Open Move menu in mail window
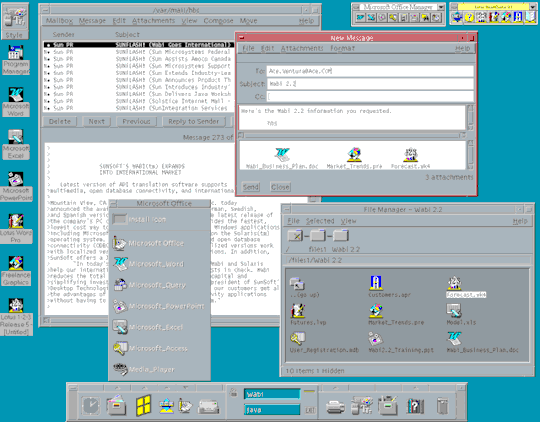This screenshot has width=540, height=422. point(248,21)
